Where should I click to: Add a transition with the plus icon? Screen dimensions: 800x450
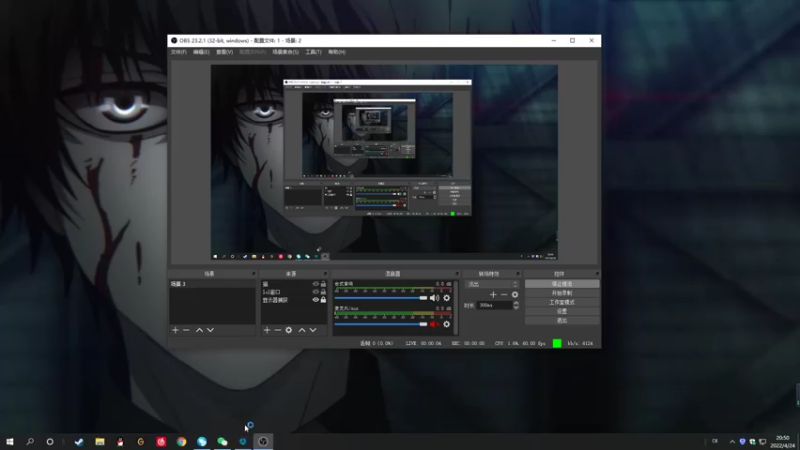[493, 294]
